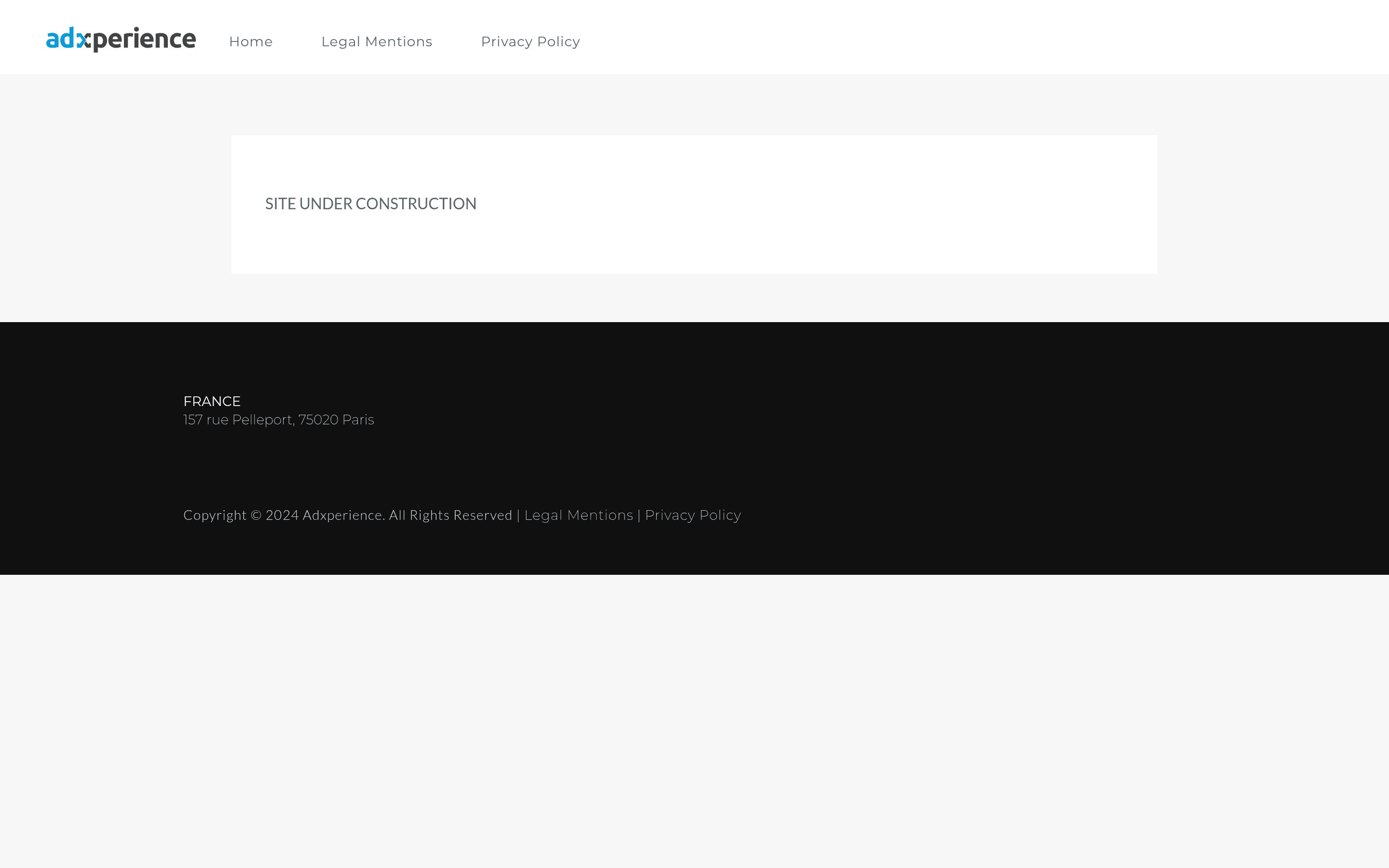Click the FRANCE heading in the footer

click(211, 401)
